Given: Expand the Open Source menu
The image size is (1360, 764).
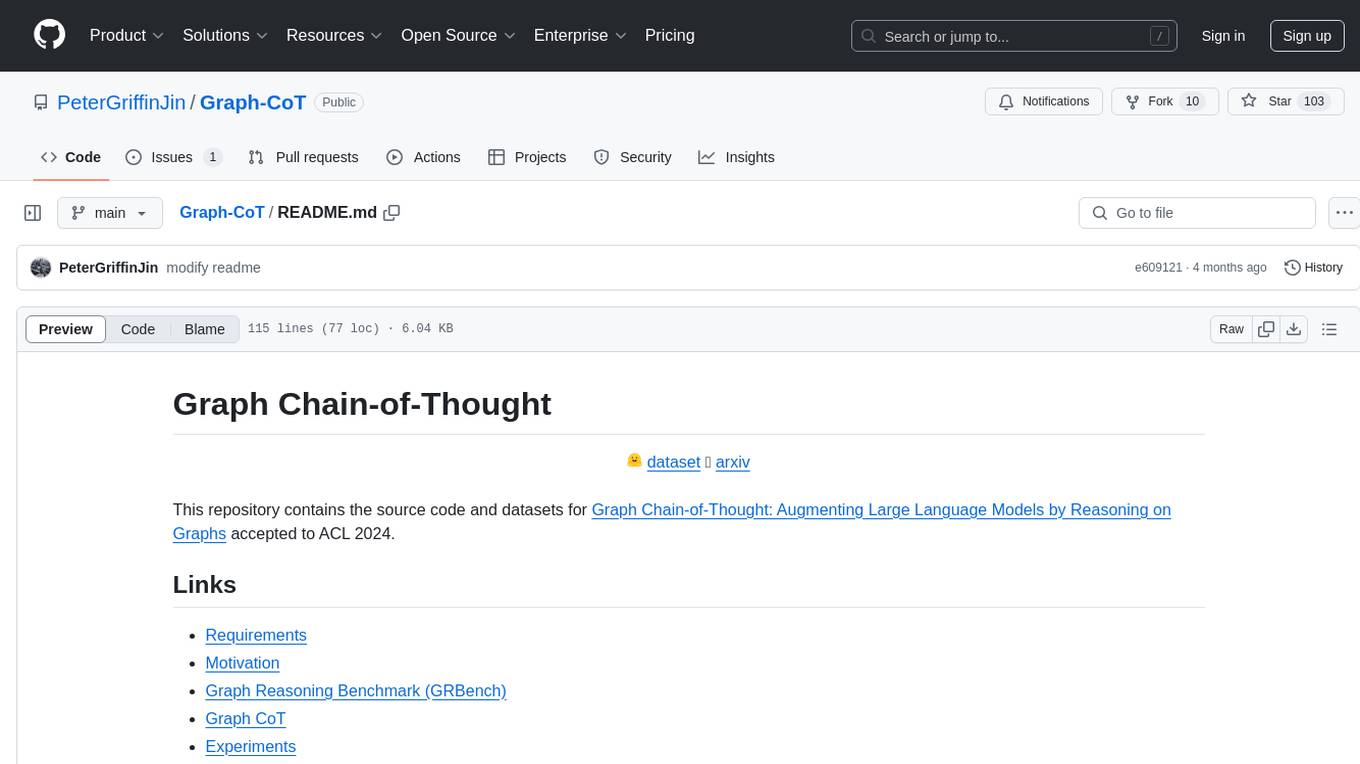Looking at the screenshot, I should point(458,35).
